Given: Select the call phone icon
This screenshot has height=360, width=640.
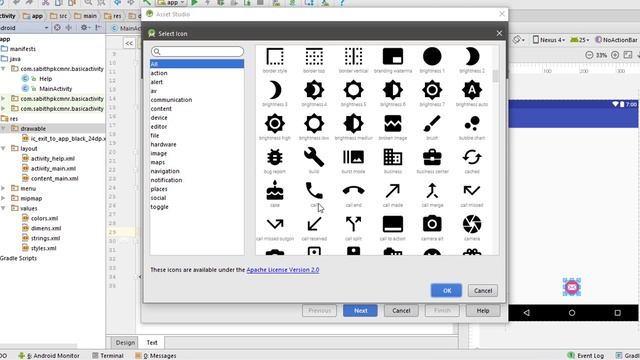Looking at the screenshot, I should point(314,191).
